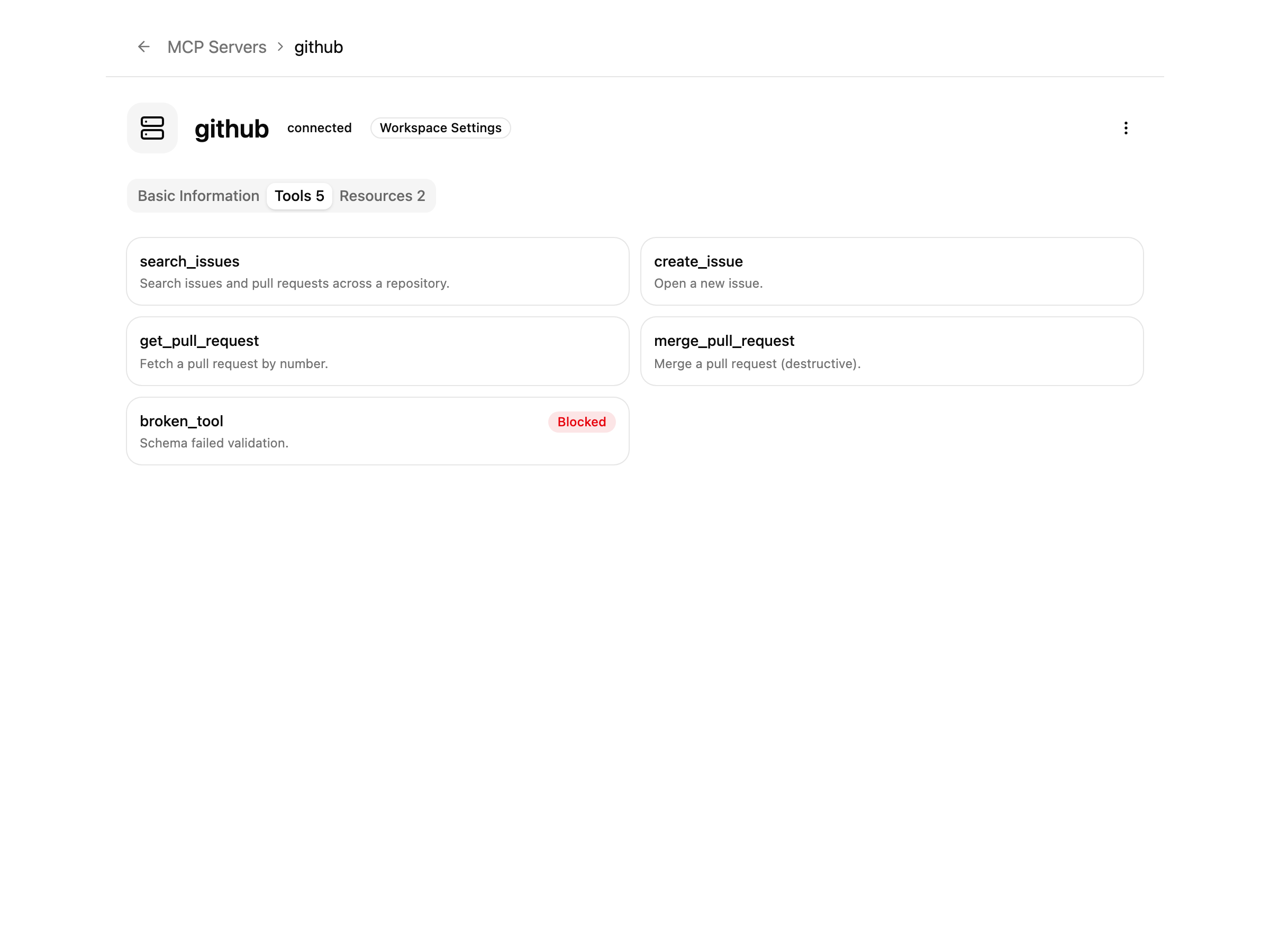Click 'Fetch a pull request by number.' text
1270x952 pixels.
[234, 364]
